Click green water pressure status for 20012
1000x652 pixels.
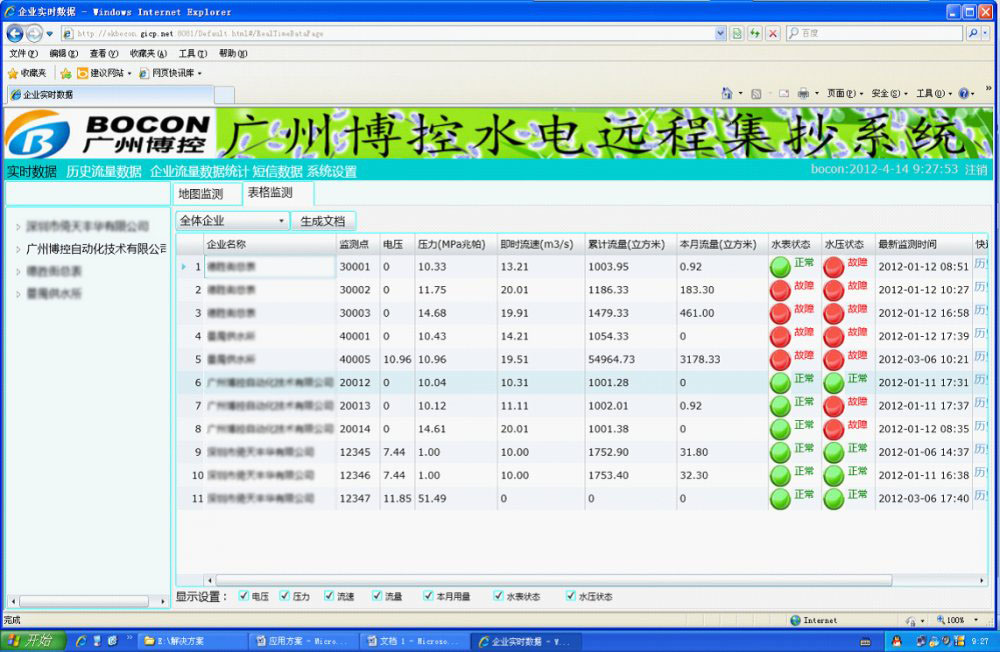pyautogui.click(x=834, y=383)
